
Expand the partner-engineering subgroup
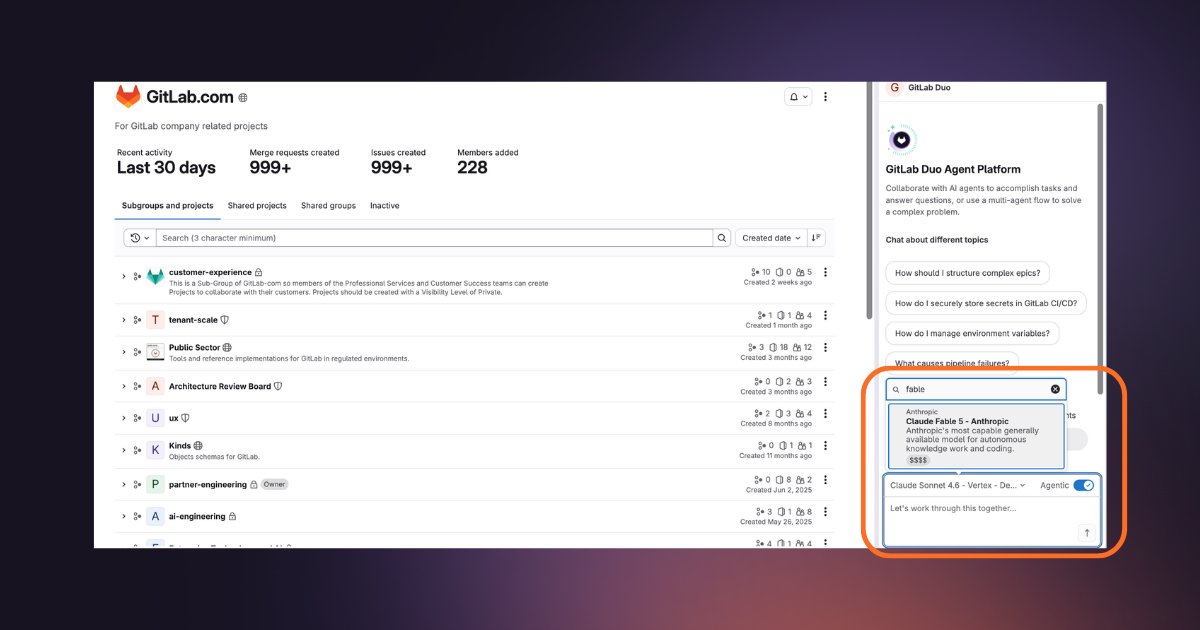point(124,484)
